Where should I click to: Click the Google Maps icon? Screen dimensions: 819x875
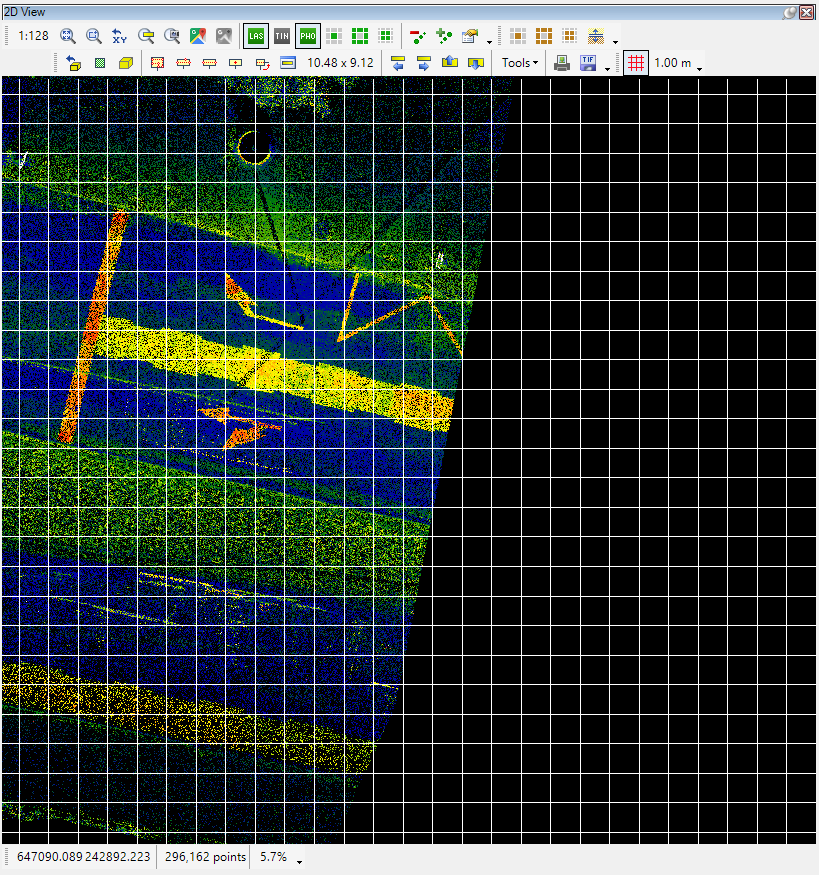198,36
